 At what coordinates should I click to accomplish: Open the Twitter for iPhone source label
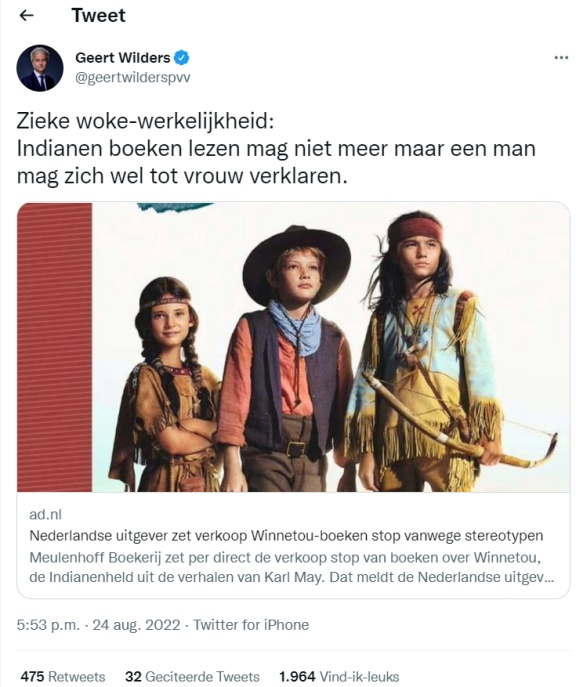(x=251, y=624)
